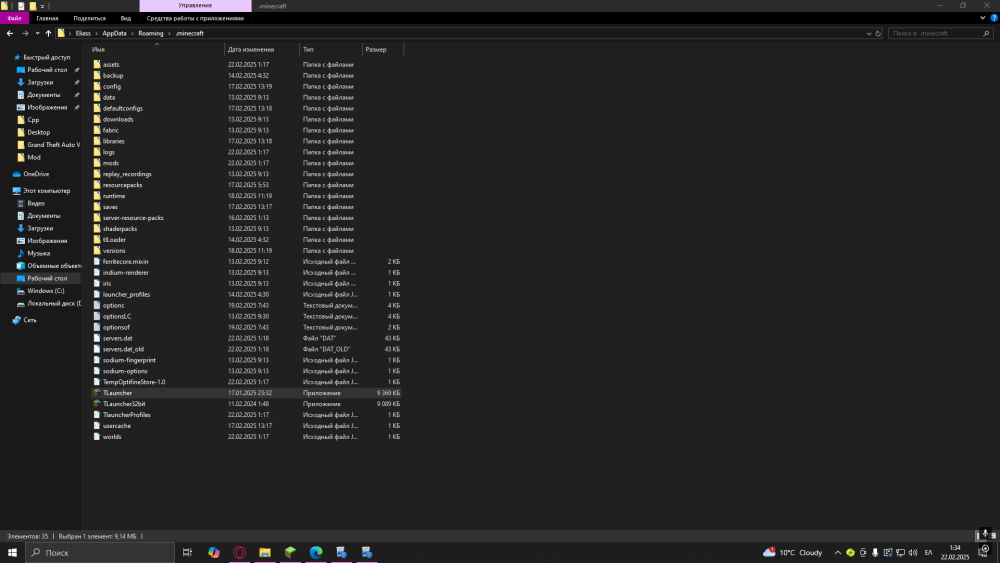1000x563 pixels.
Task: Show hidden system tray icons
Action: pyautogui.click(x=837, y=553)
